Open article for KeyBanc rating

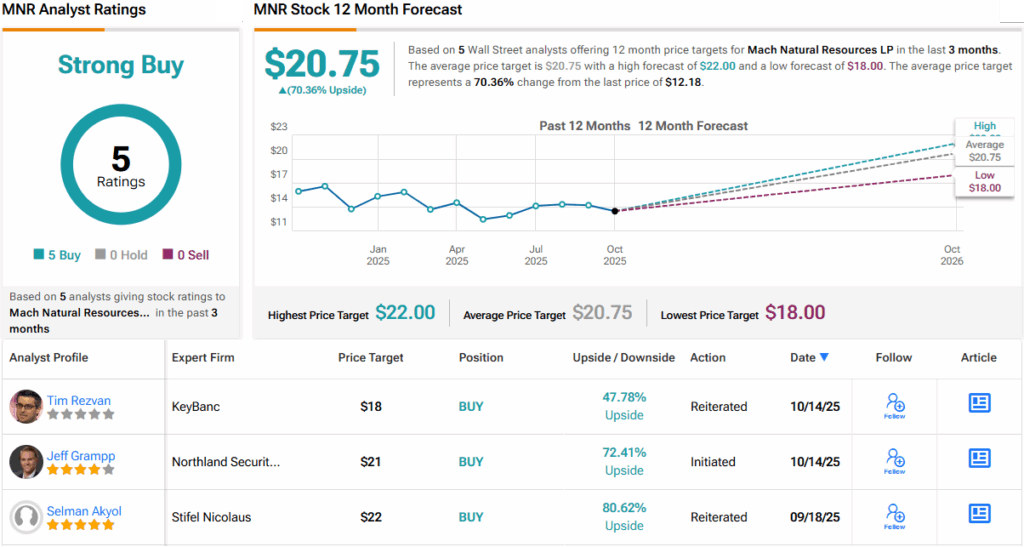(979, 403)
